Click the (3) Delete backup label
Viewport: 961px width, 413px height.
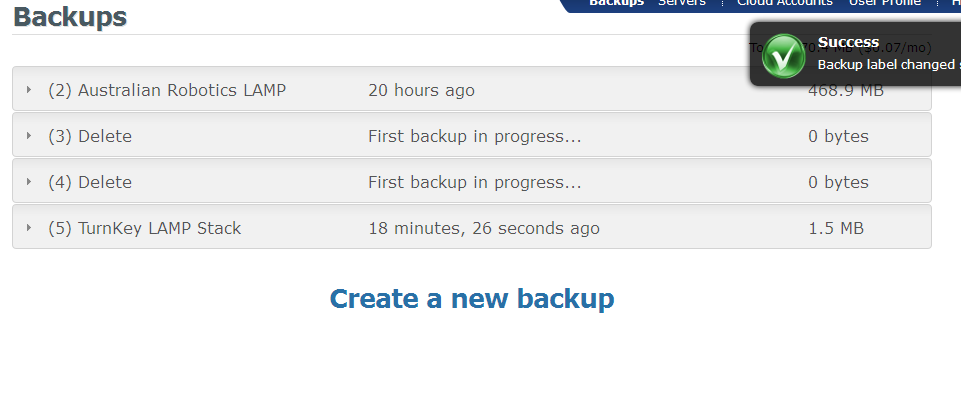click(x=90, y=136)
